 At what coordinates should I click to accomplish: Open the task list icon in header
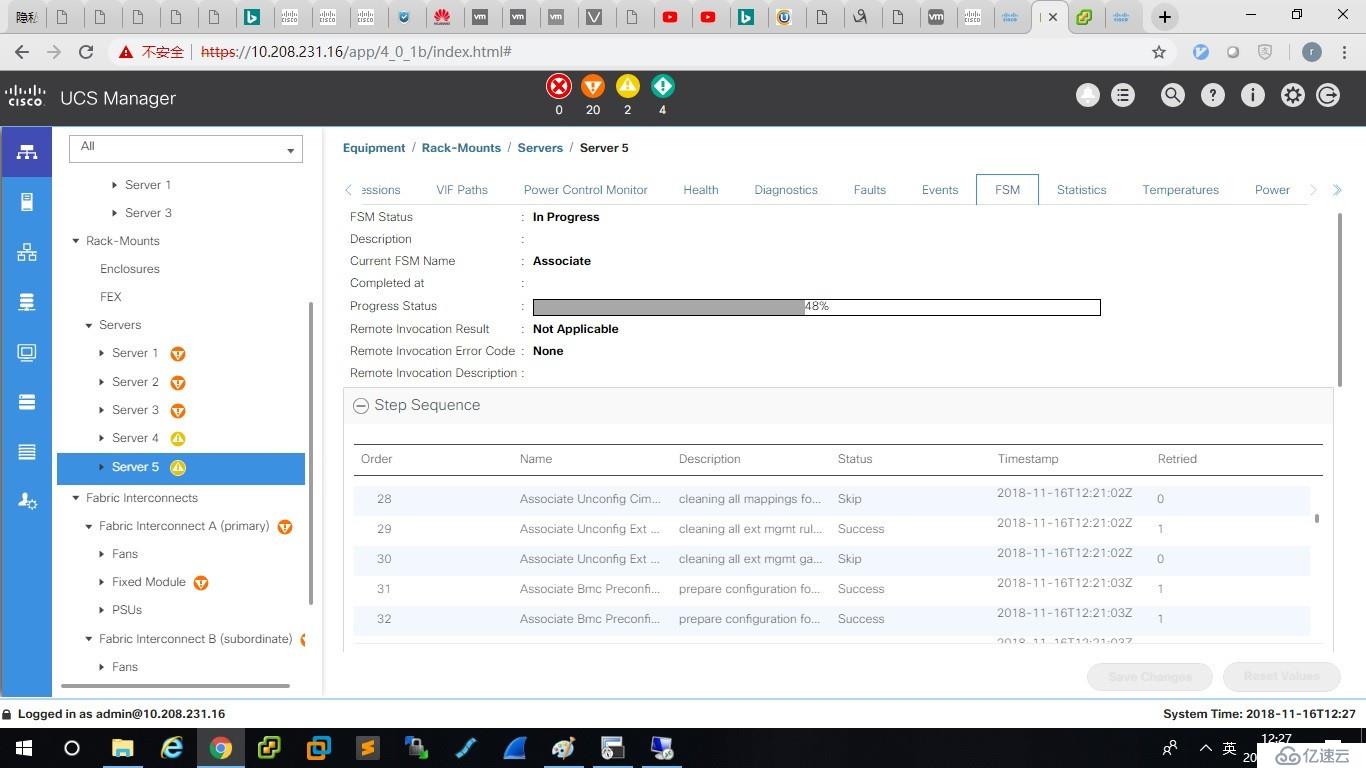coord(1123,95)
